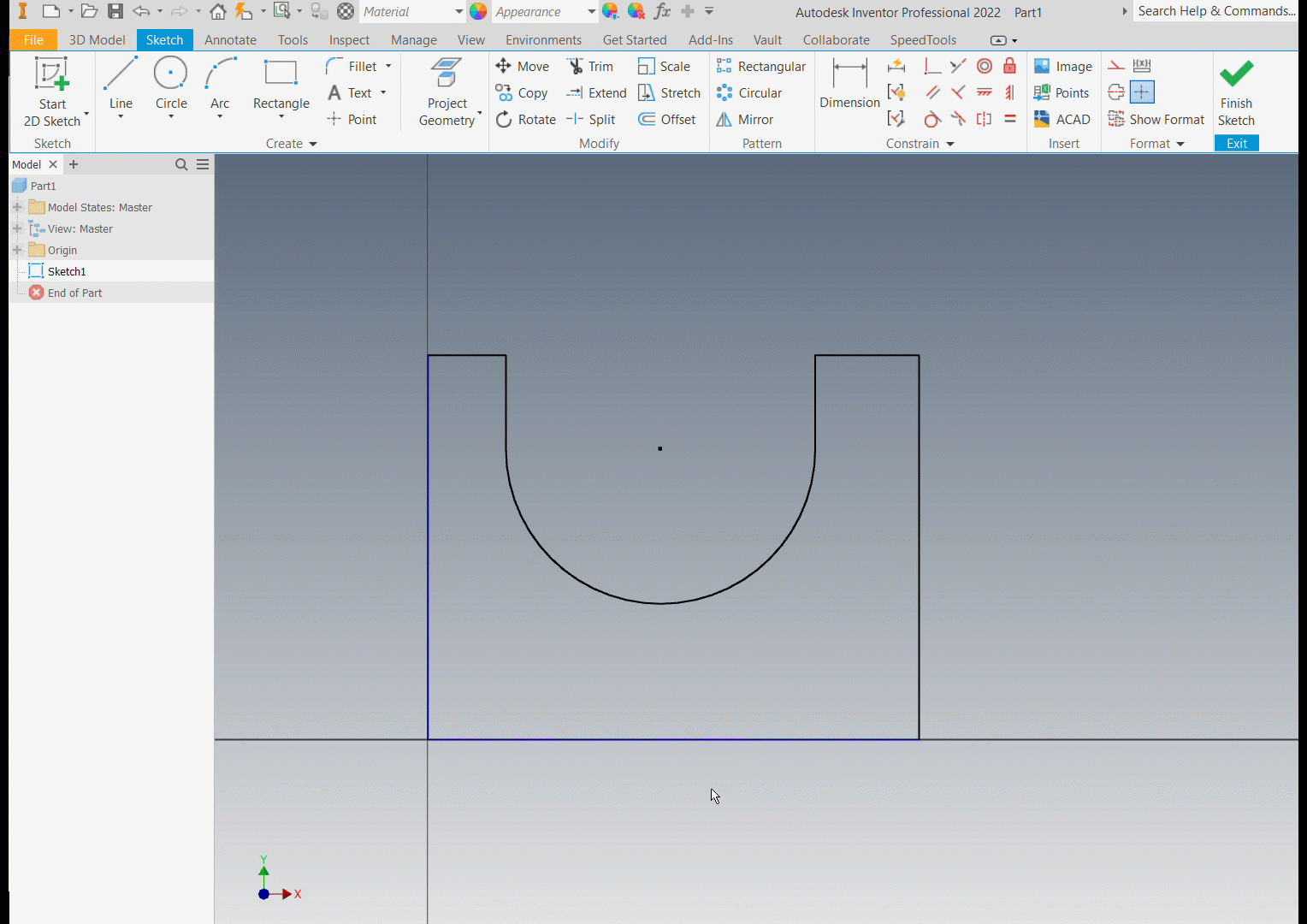This screenshot has width=1307, height=924.
Task: Apply the Fix lock constraint
Action: coord(1010,66)
